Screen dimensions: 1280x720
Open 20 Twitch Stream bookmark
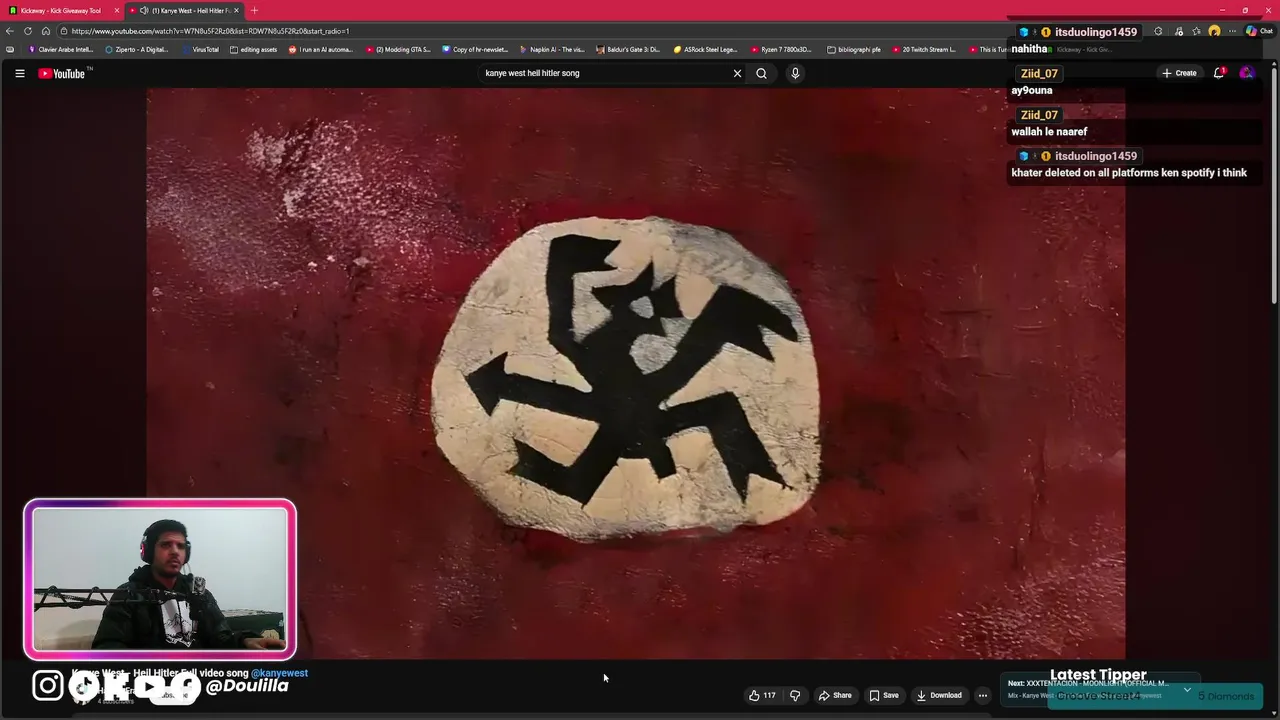tap(924, 49)
